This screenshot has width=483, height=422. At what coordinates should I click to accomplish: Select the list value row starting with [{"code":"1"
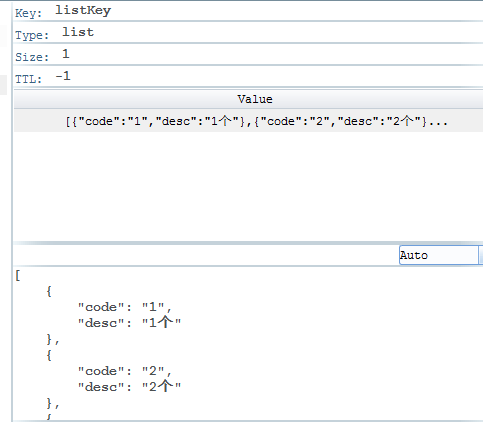coord(248,121)
